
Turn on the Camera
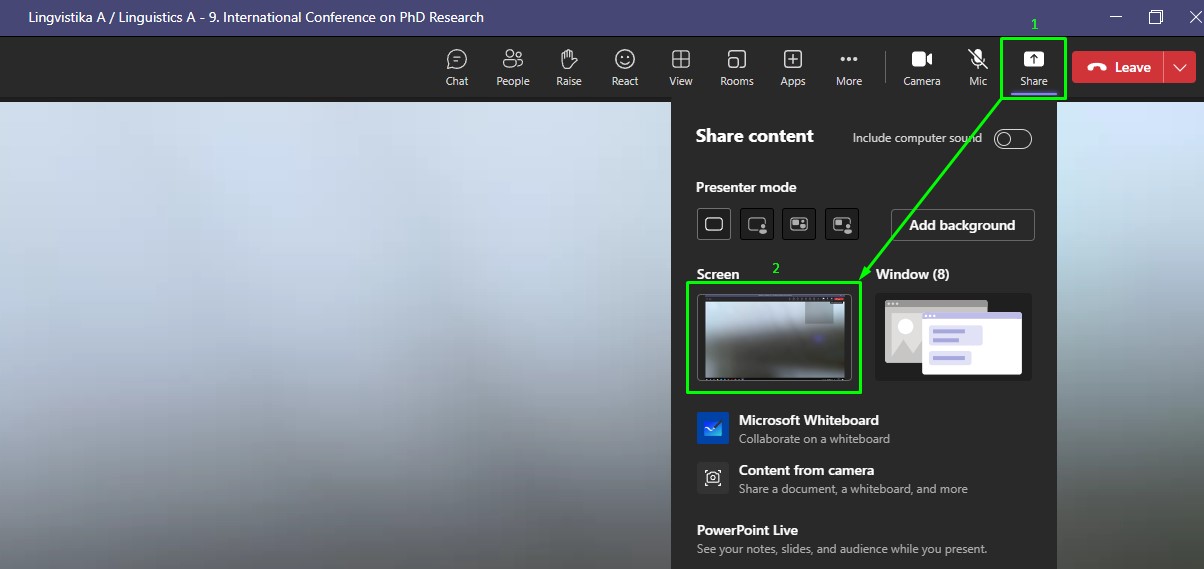(x=922, y=67)
